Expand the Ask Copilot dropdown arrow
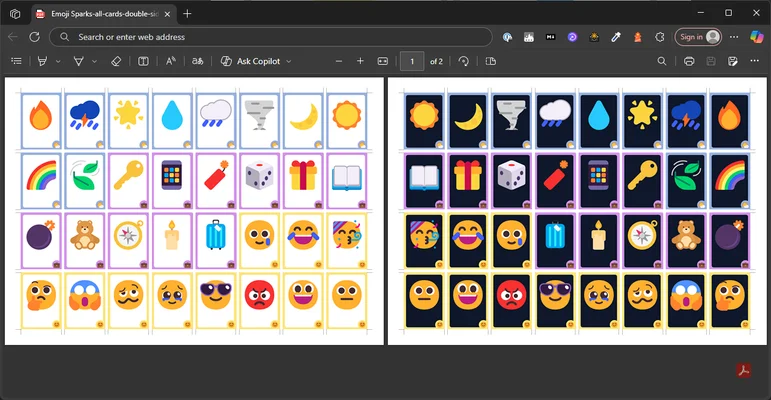The height and width of the screenshot is (400, 771). coord(289,61)
